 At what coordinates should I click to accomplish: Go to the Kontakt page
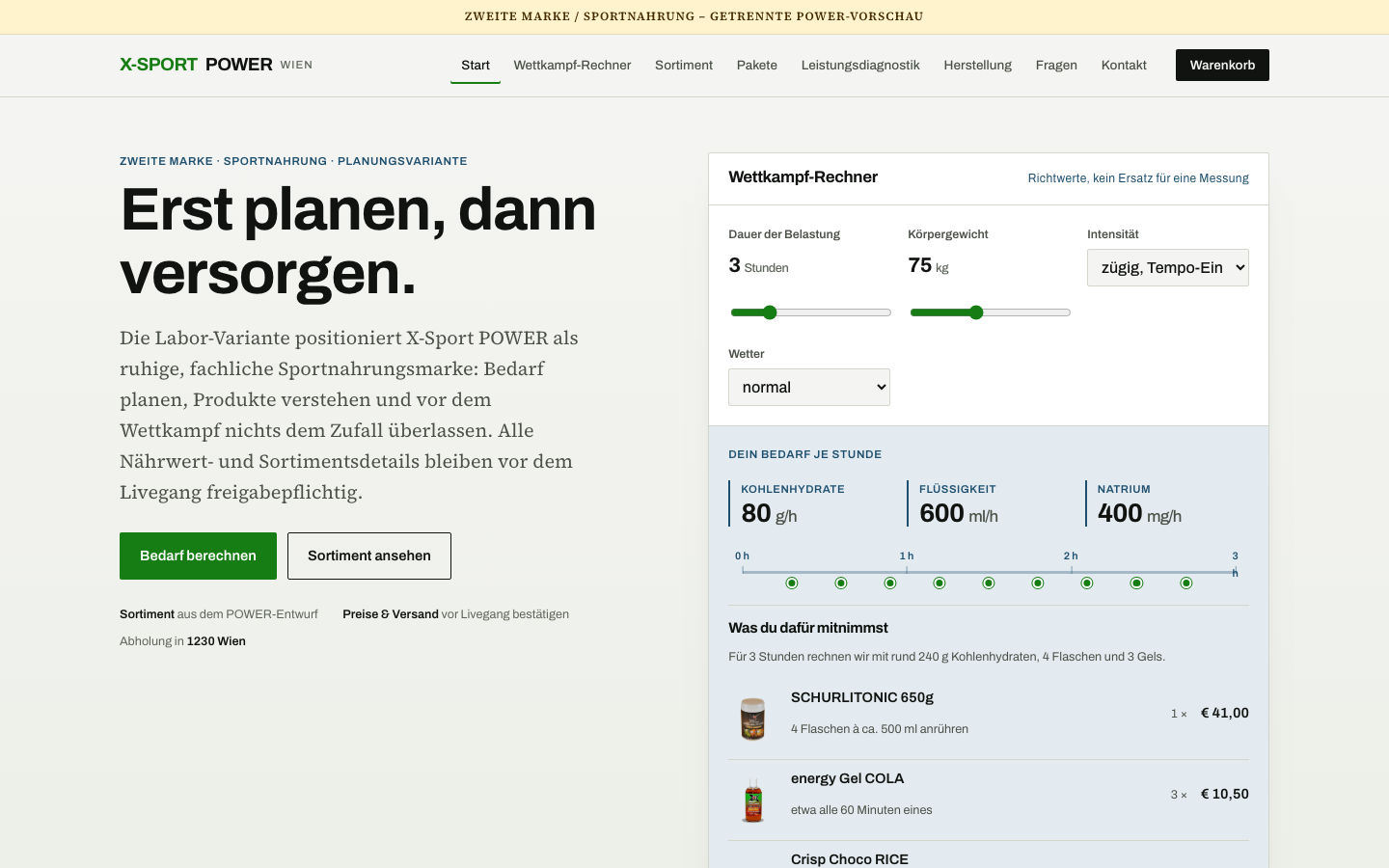[1124, 65]
